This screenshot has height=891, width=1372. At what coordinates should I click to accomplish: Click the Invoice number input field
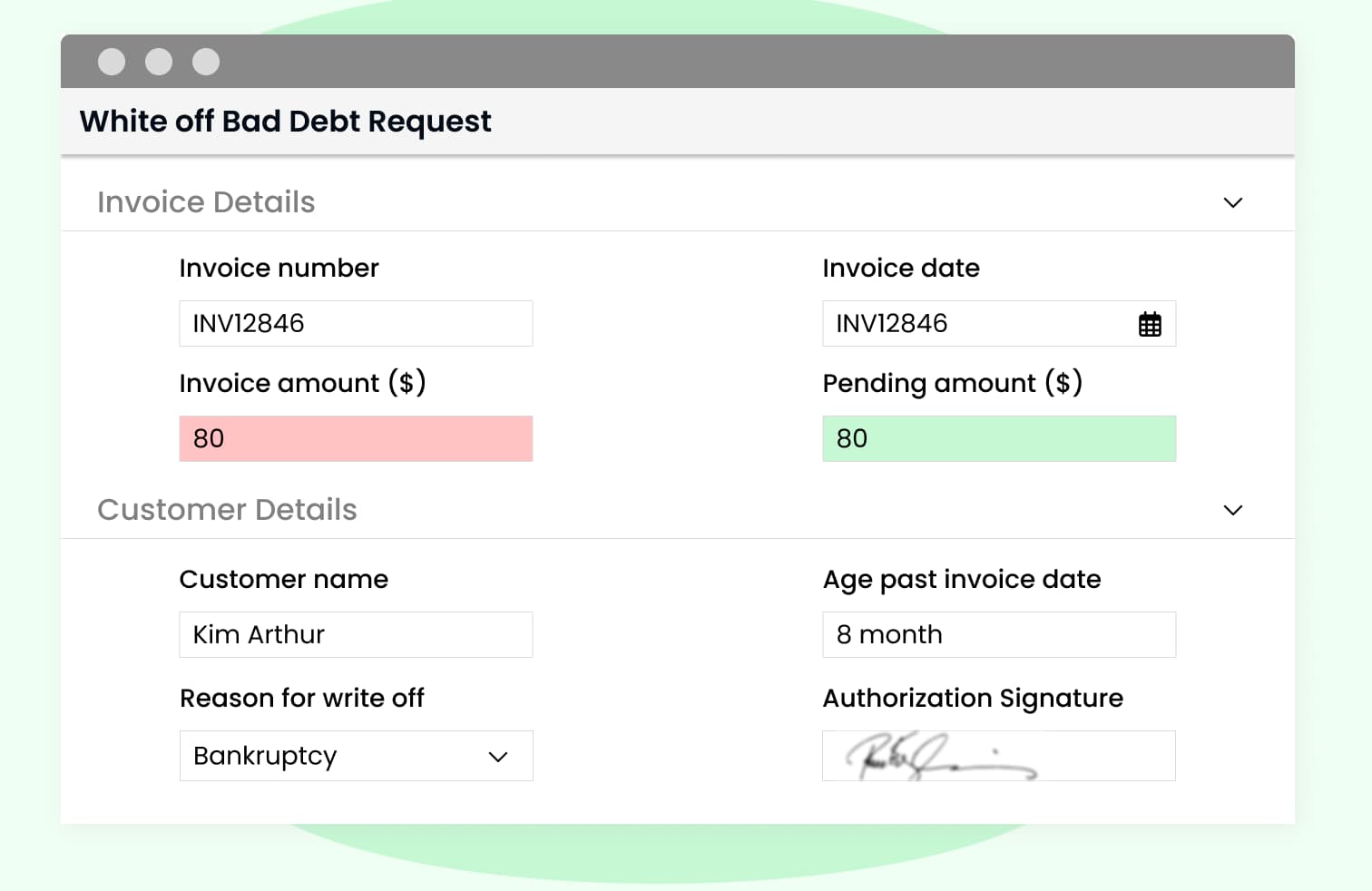356,323
